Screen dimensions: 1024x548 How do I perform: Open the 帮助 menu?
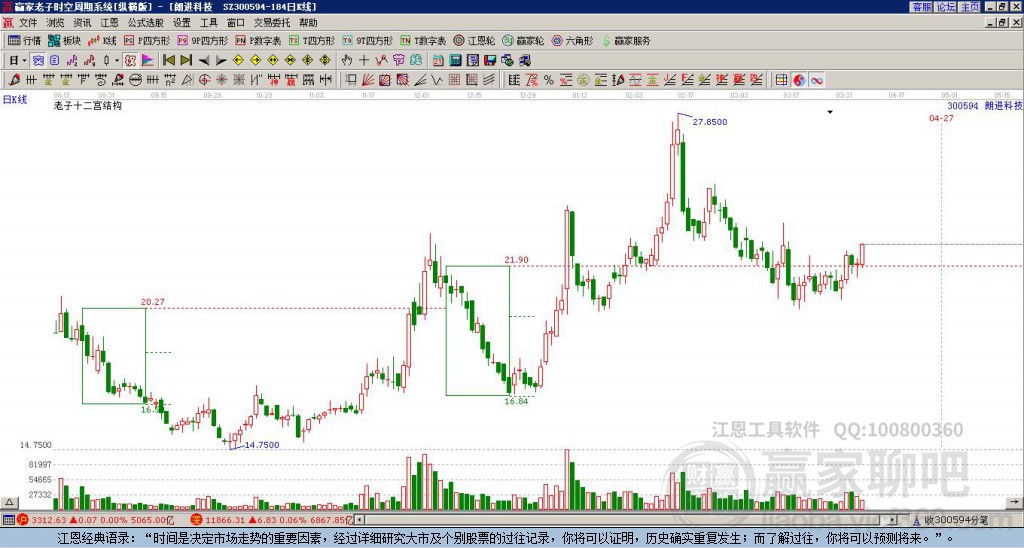click(x=308, y=23)
